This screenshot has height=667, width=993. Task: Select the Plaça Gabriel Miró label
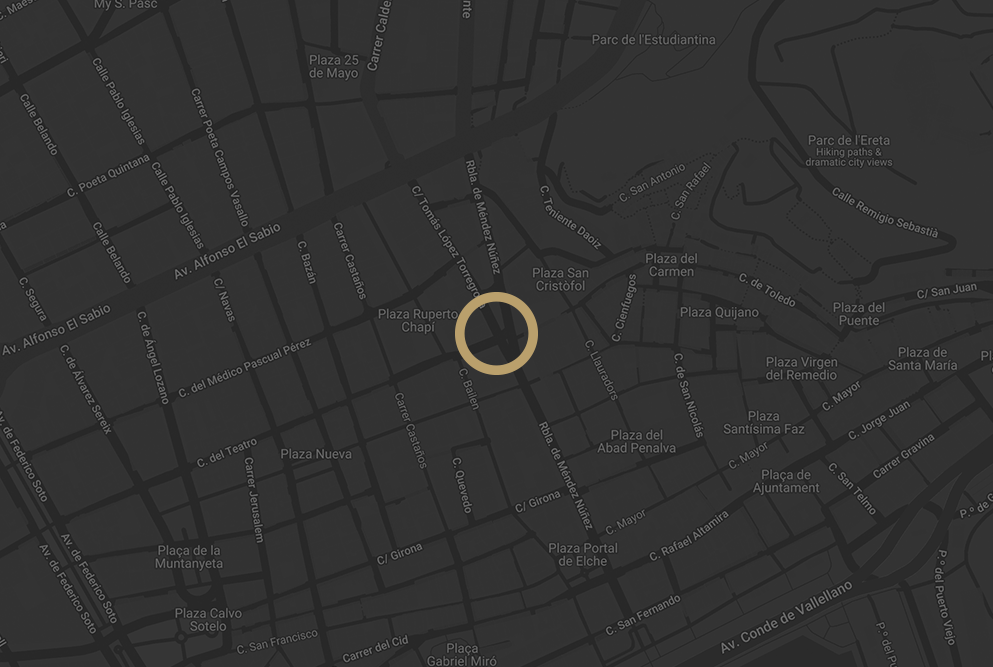tap(462, 655)
